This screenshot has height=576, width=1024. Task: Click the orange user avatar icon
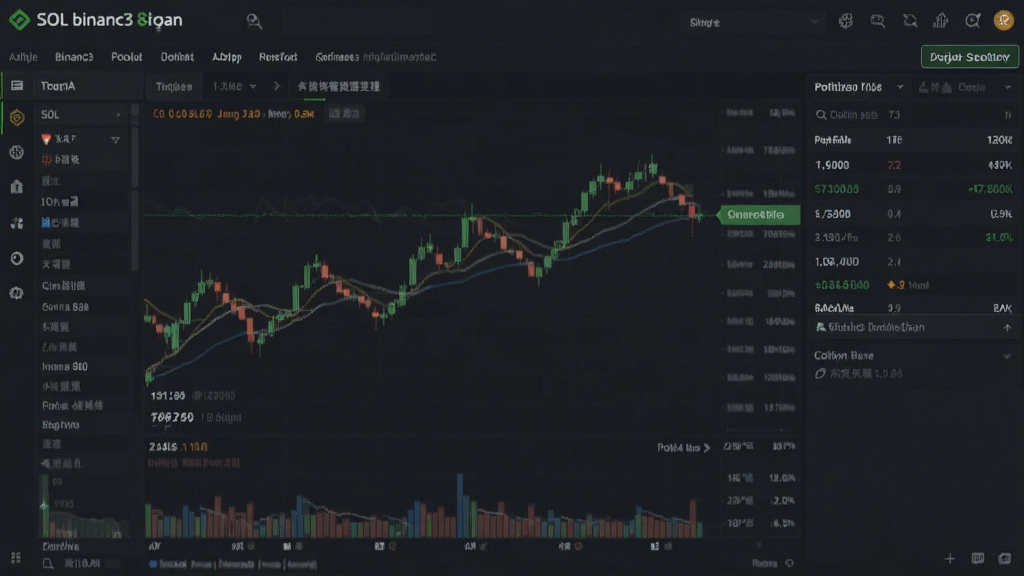1003,21
